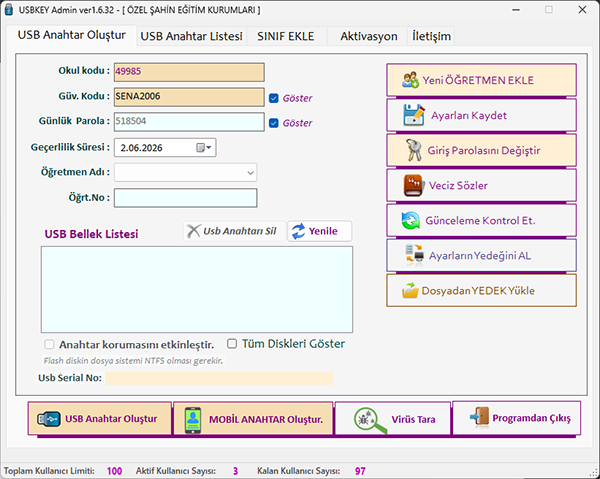Screen dimensions: 600x479
Task: Click the folder icon on Dosyadan YEDEK Yükle
Action: tap(409, 291)
